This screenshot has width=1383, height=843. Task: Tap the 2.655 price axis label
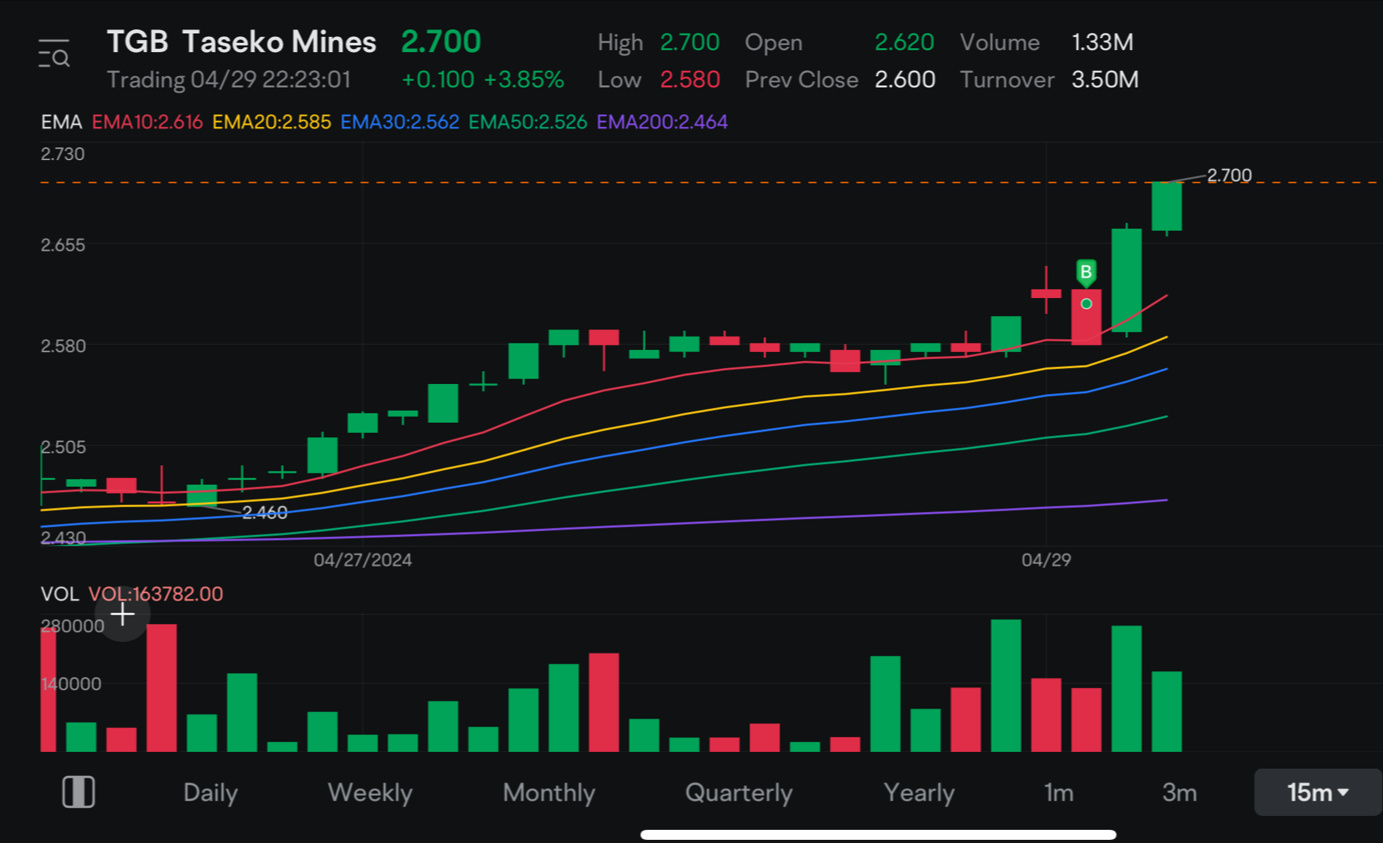tap(62, 245)
